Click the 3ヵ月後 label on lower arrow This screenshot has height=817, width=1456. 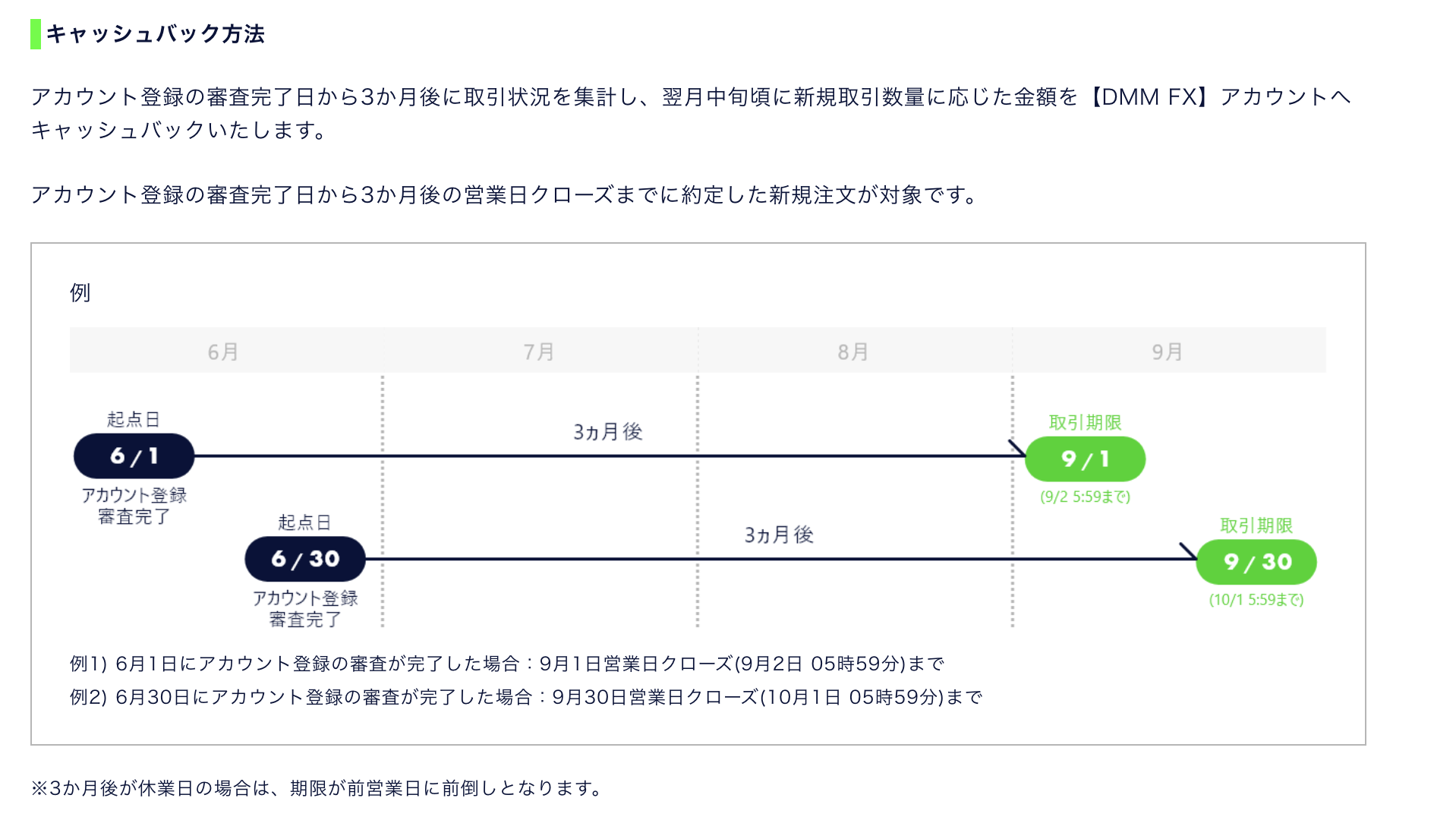tap(779, 535)
